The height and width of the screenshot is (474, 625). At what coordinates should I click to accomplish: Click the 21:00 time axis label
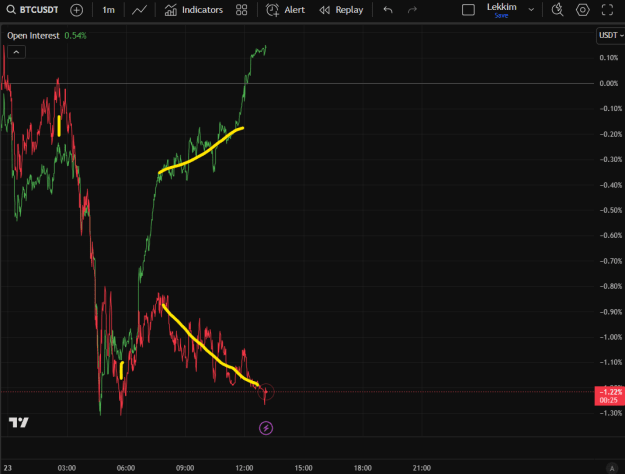coord(422,468)
